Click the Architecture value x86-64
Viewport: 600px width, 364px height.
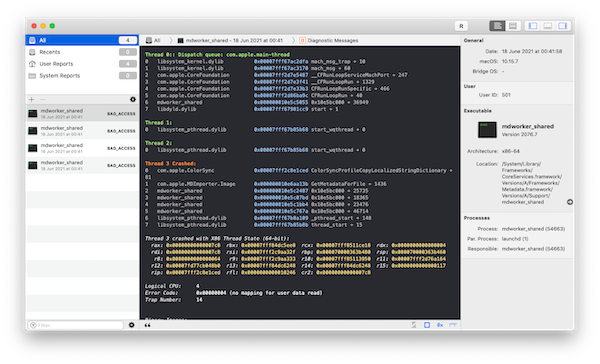[x=510, y=151]
